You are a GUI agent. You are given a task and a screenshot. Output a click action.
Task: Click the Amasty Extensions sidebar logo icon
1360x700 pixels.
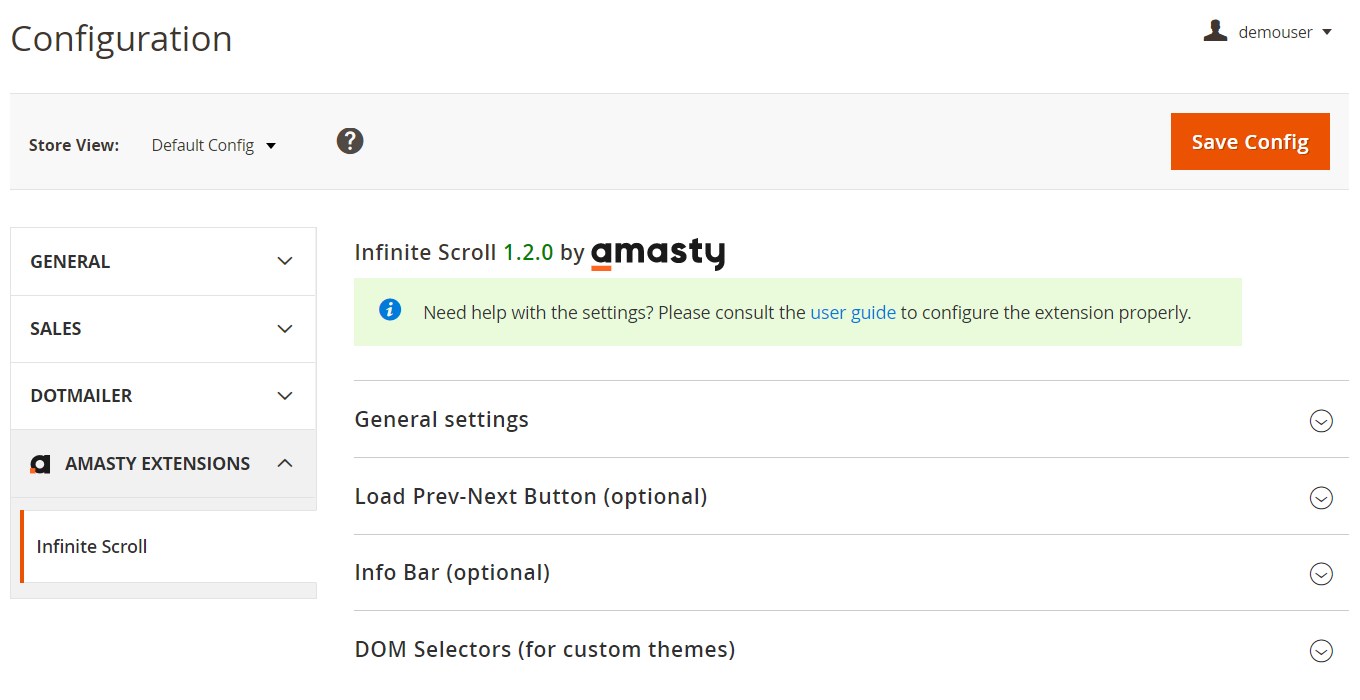pos(40,464)
